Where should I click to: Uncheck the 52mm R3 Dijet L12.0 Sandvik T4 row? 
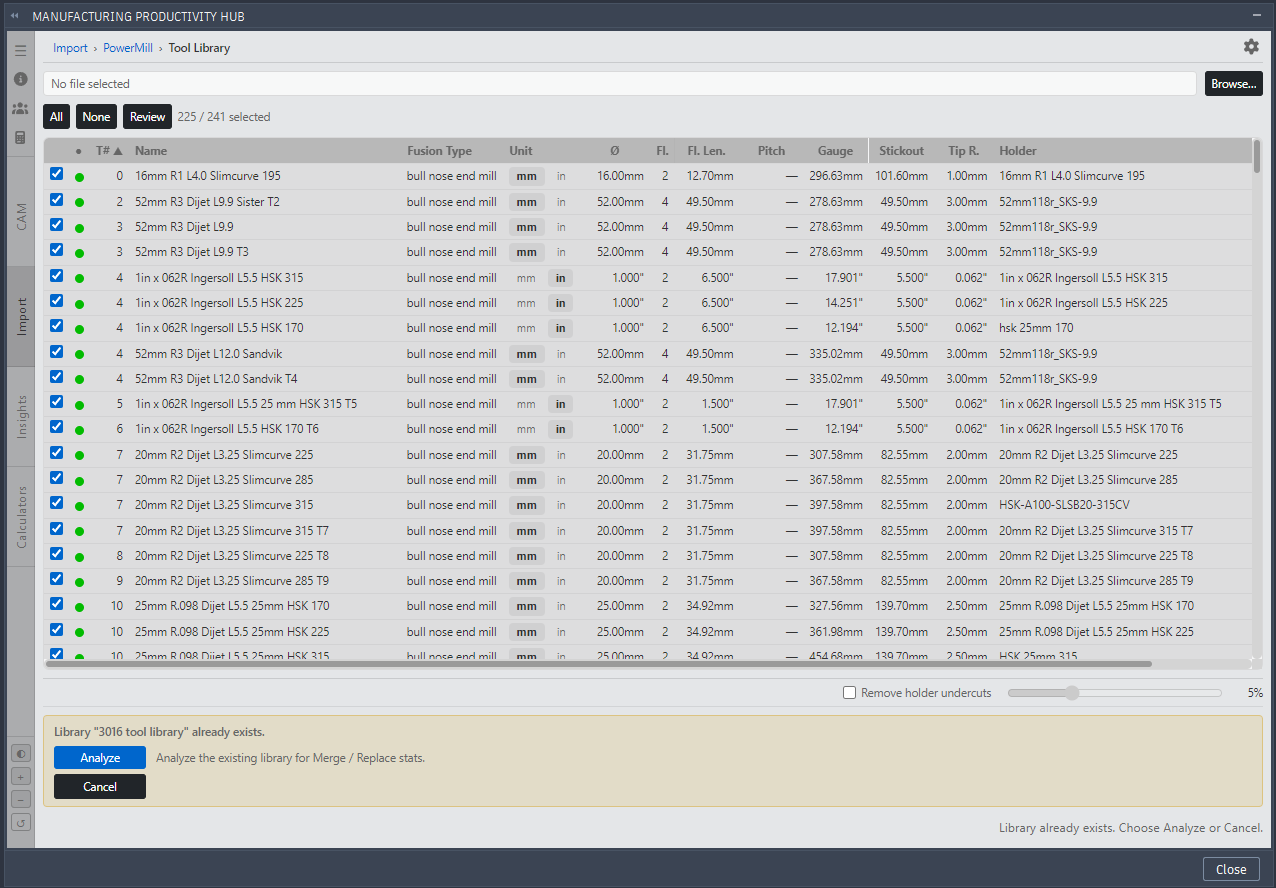point(57,377)
